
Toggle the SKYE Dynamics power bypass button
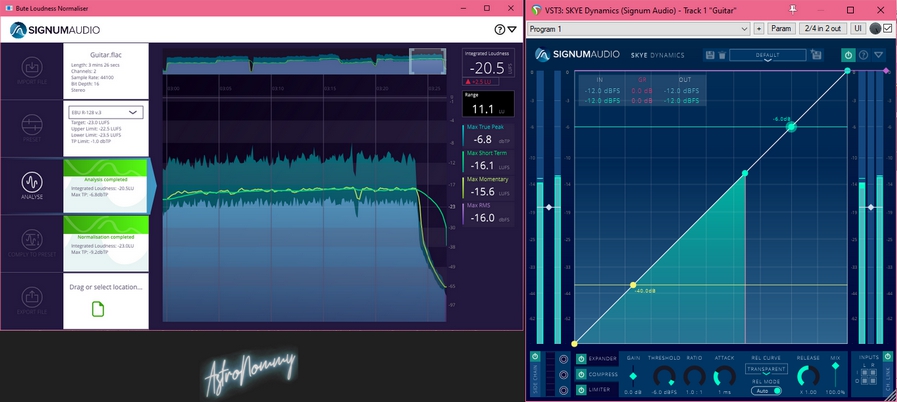848,56
